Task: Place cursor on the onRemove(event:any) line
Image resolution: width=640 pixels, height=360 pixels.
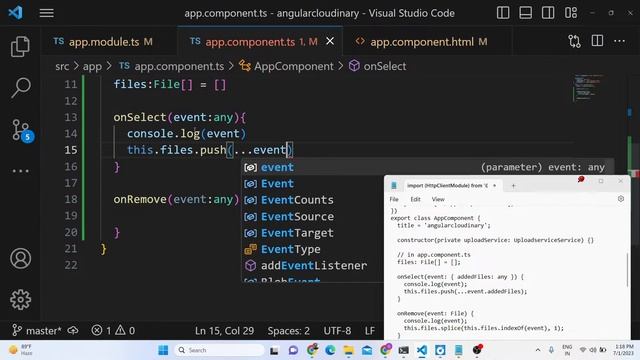Action: 176,199
